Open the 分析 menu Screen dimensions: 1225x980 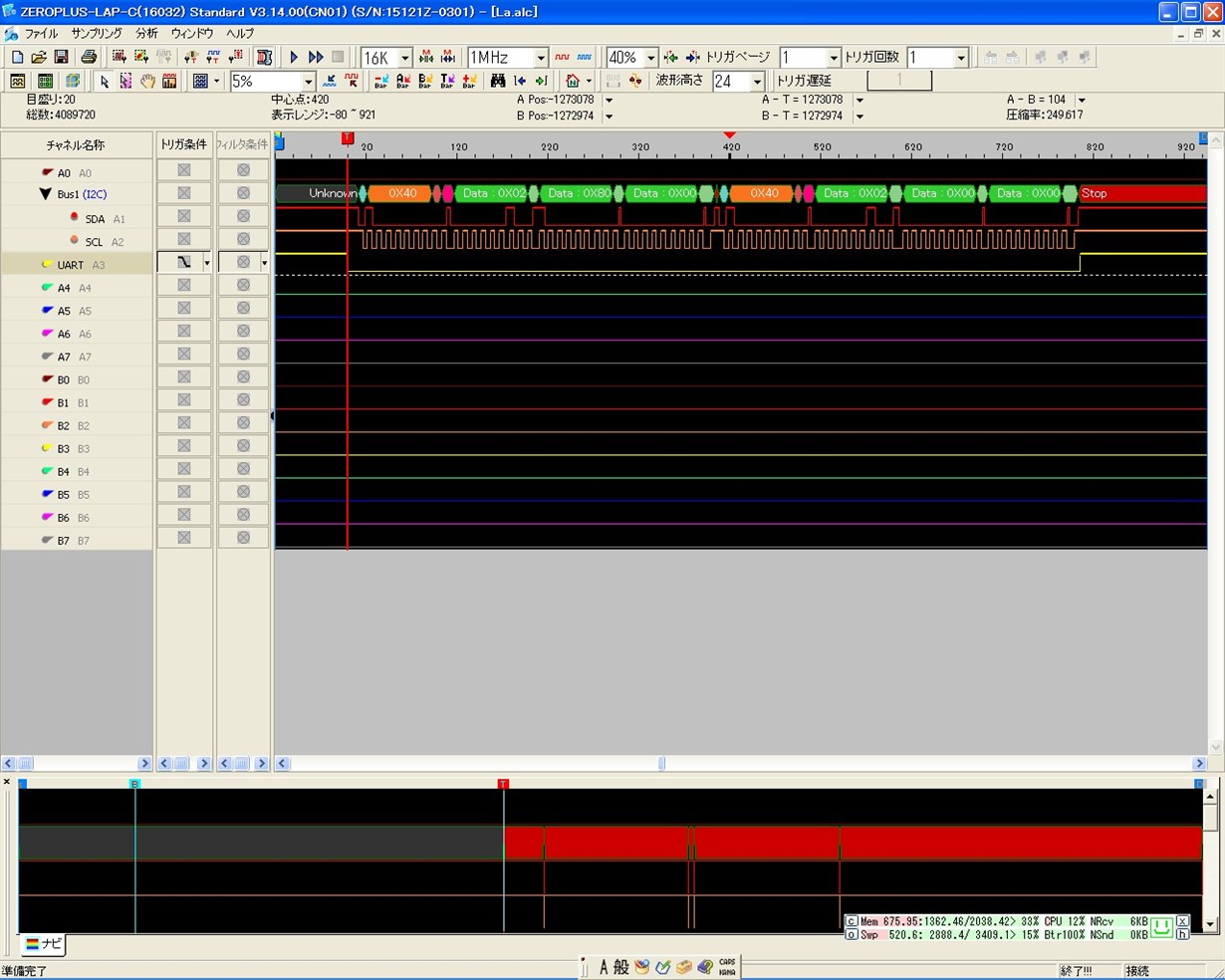coord(146,33)
